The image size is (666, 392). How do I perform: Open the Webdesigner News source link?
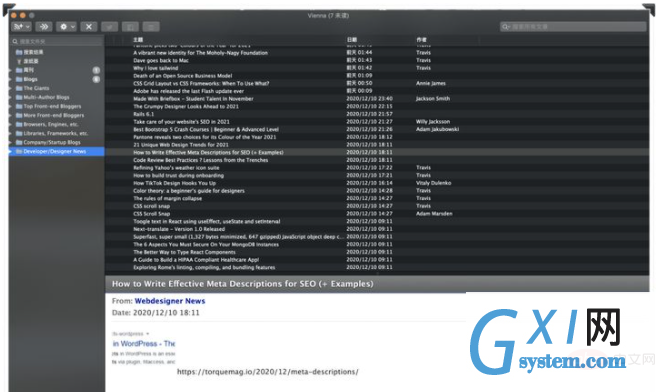(x=170, y=301)
